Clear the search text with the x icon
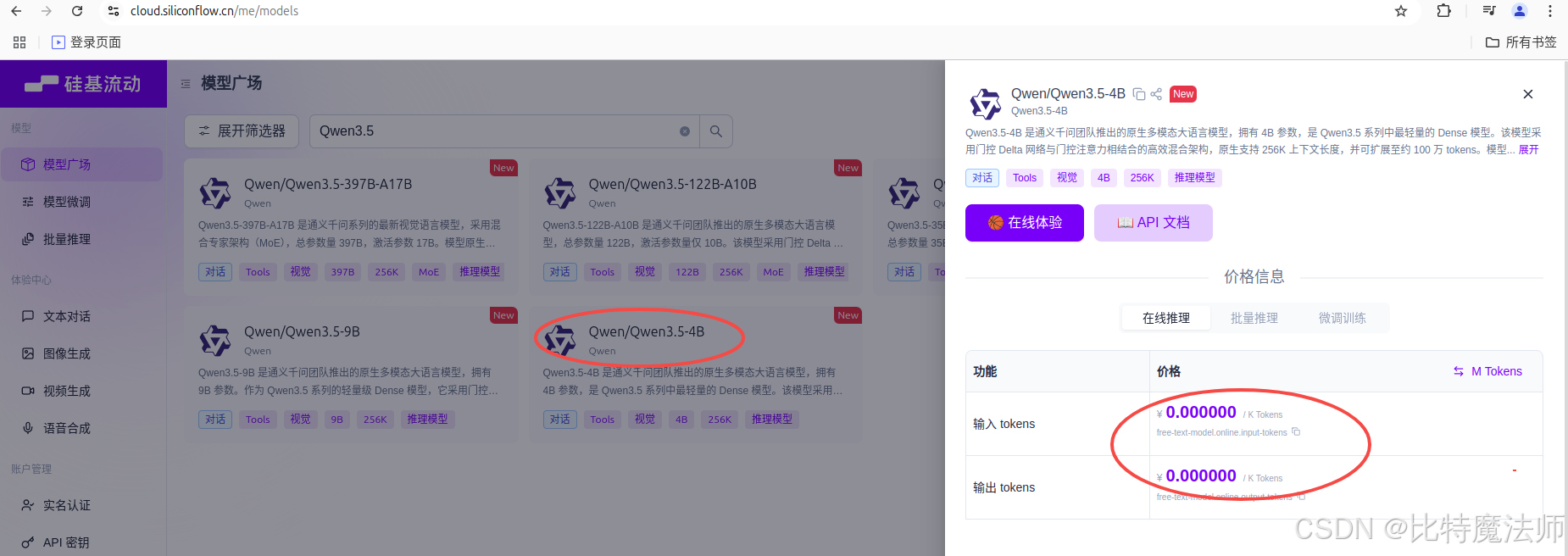This screenshot has width=1568, height=556. (685, 131)
